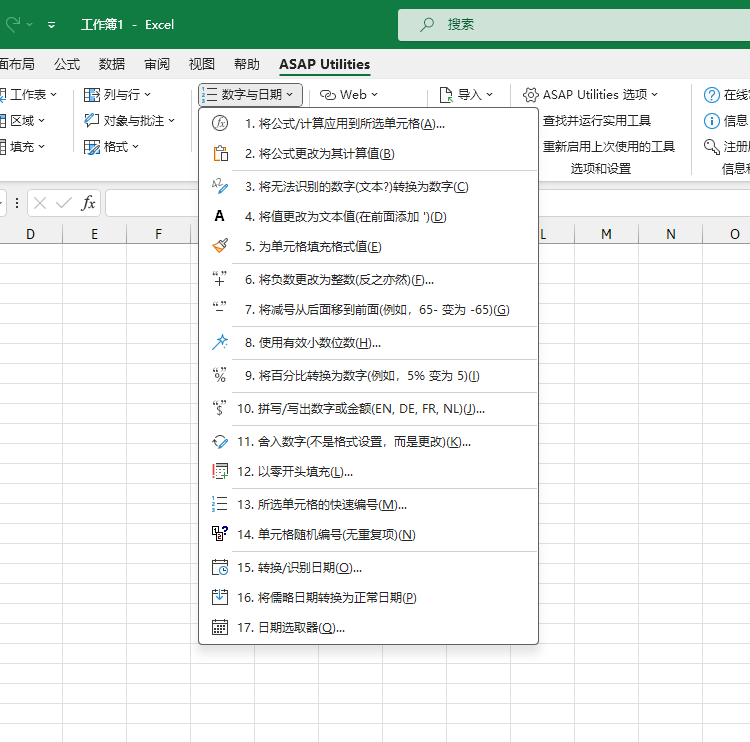Select column M header

[606, 234]
